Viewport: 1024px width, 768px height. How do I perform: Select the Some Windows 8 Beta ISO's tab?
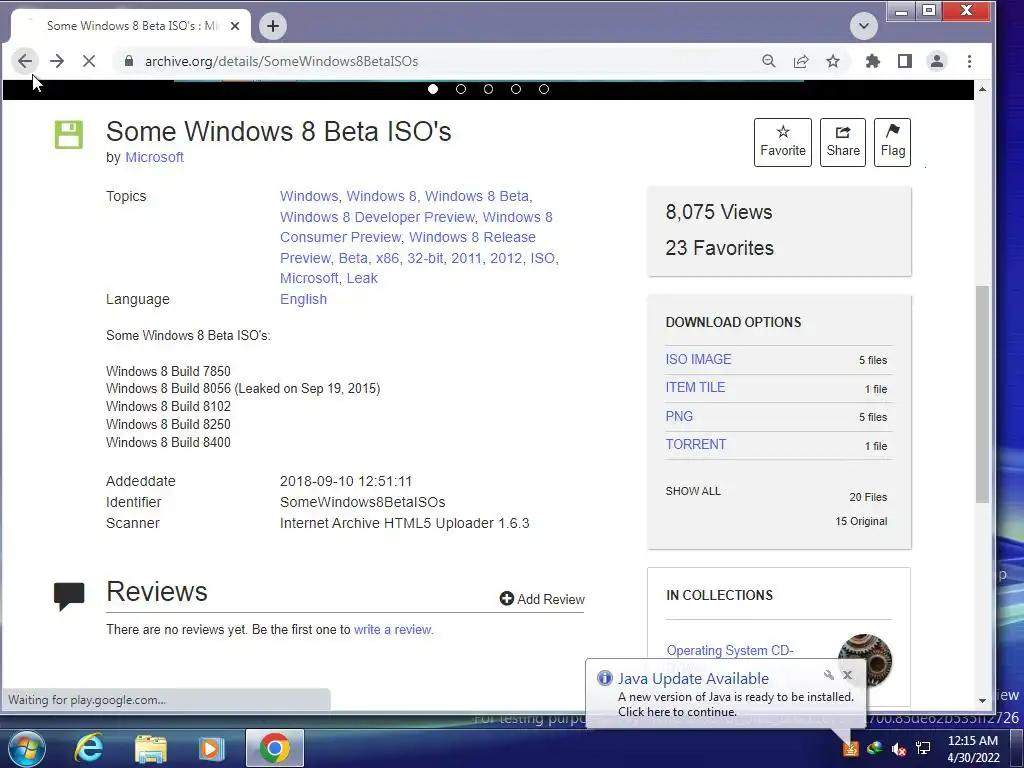[131, 26]
